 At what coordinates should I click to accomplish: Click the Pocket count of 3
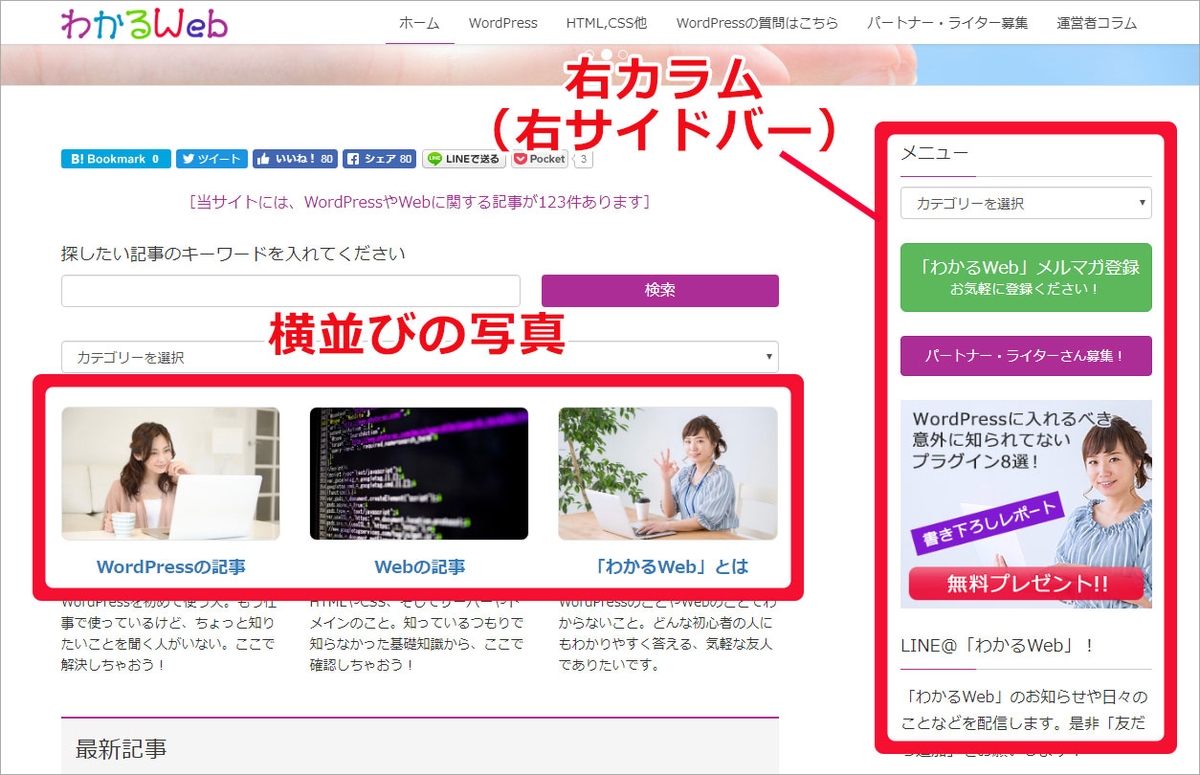tap(584, 159)
